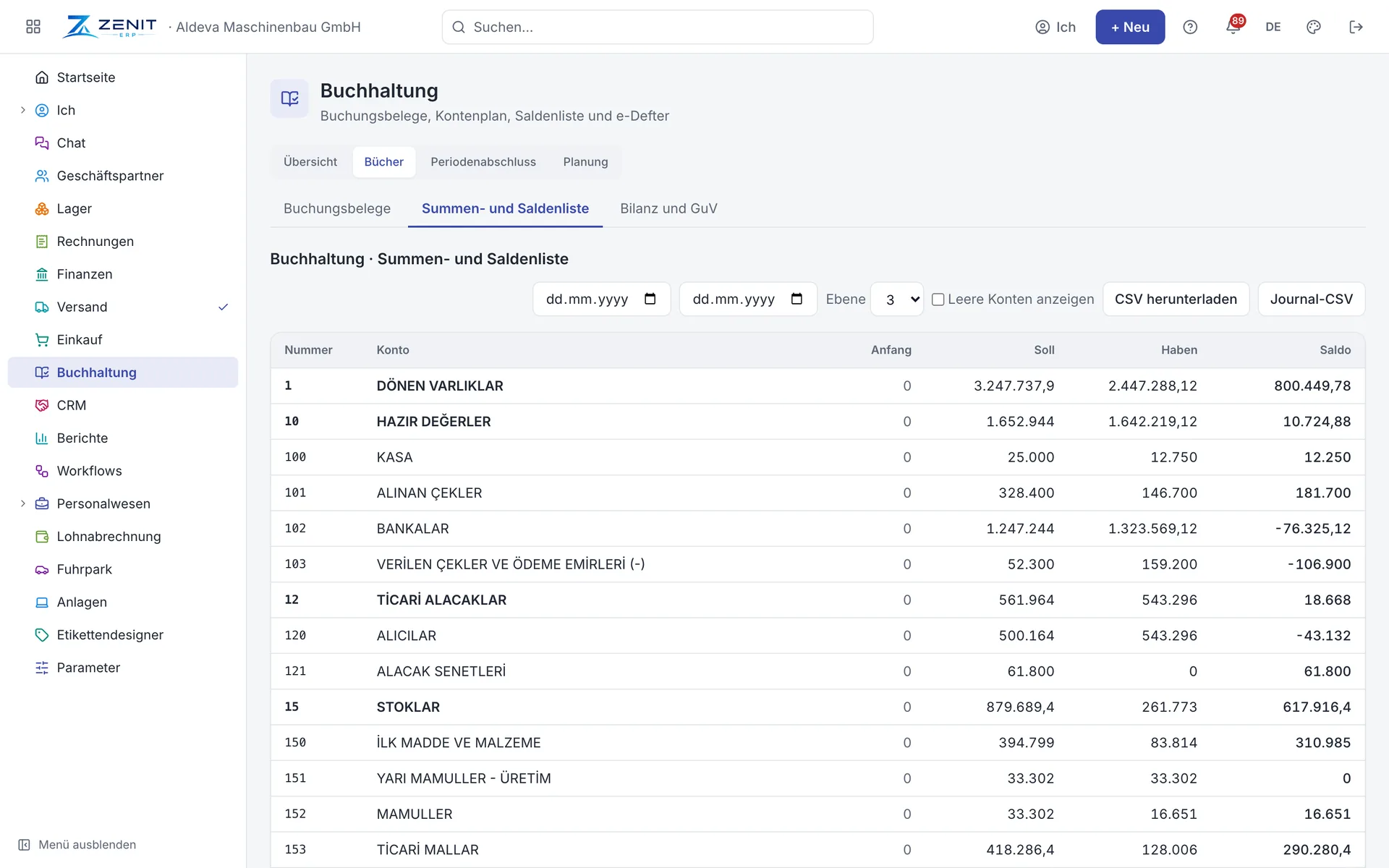Screen dimensions: 1389x868
Task: Switch language via the DE selector
Action: pos(1273,27)
